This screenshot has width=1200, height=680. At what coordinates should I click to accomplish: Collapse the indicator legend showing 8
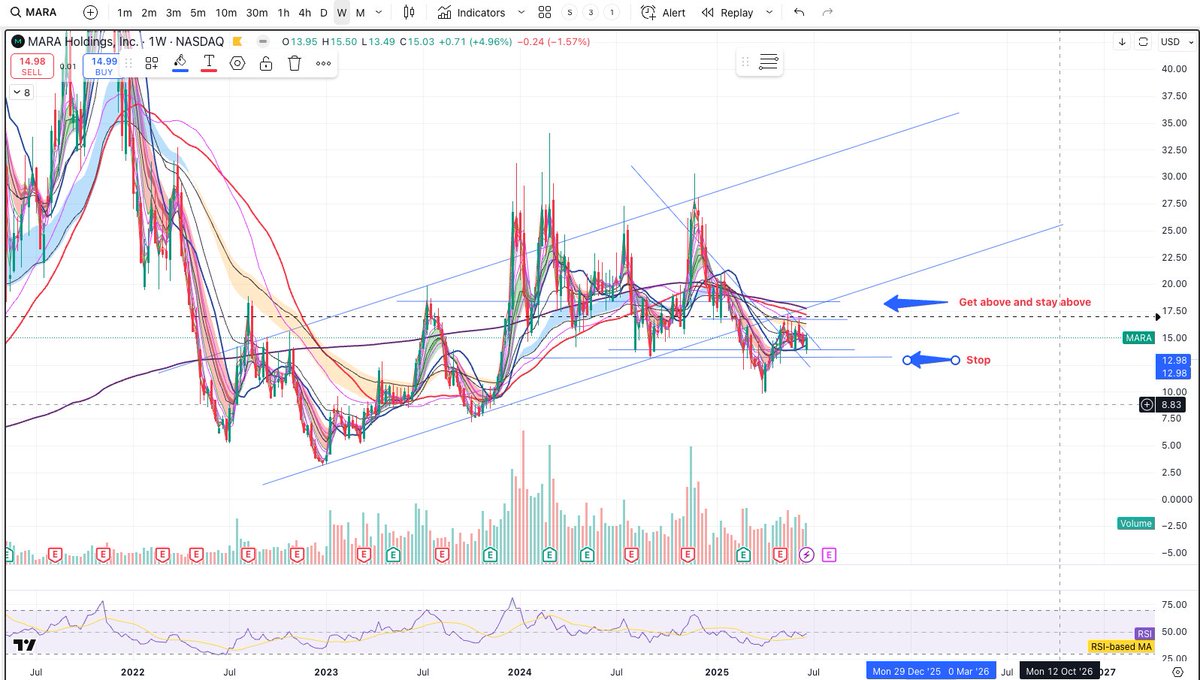coord(20,92)
